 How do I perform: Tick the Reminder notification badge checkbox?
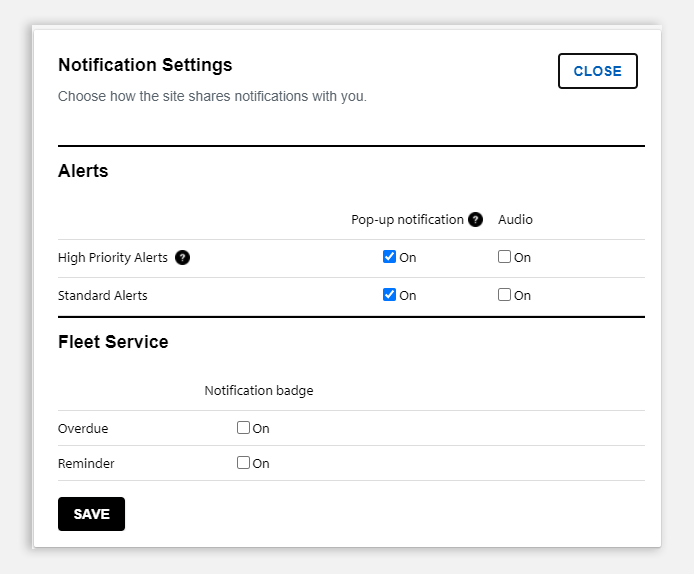coord(243,462)
